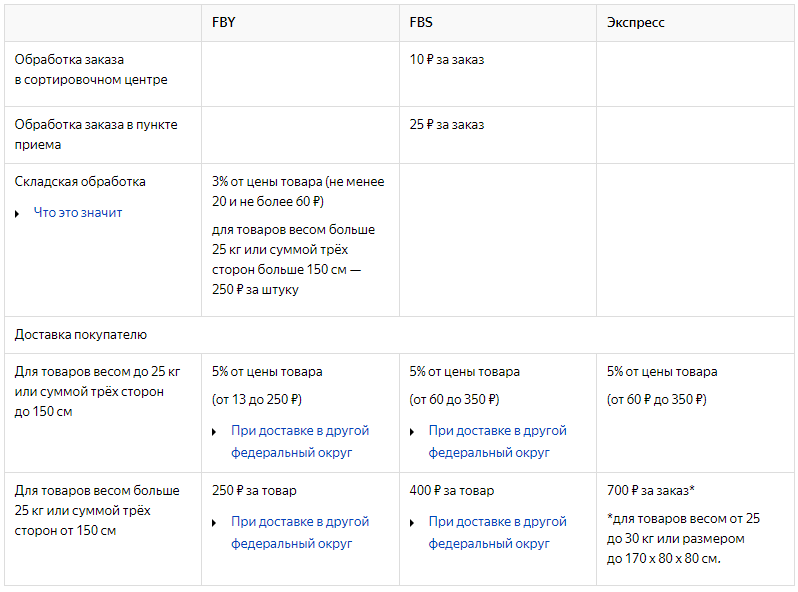The width and height of the screenshot is (798, 592).
Task: Click the "Доставка покупателю" section row
Action: (399, 335)
